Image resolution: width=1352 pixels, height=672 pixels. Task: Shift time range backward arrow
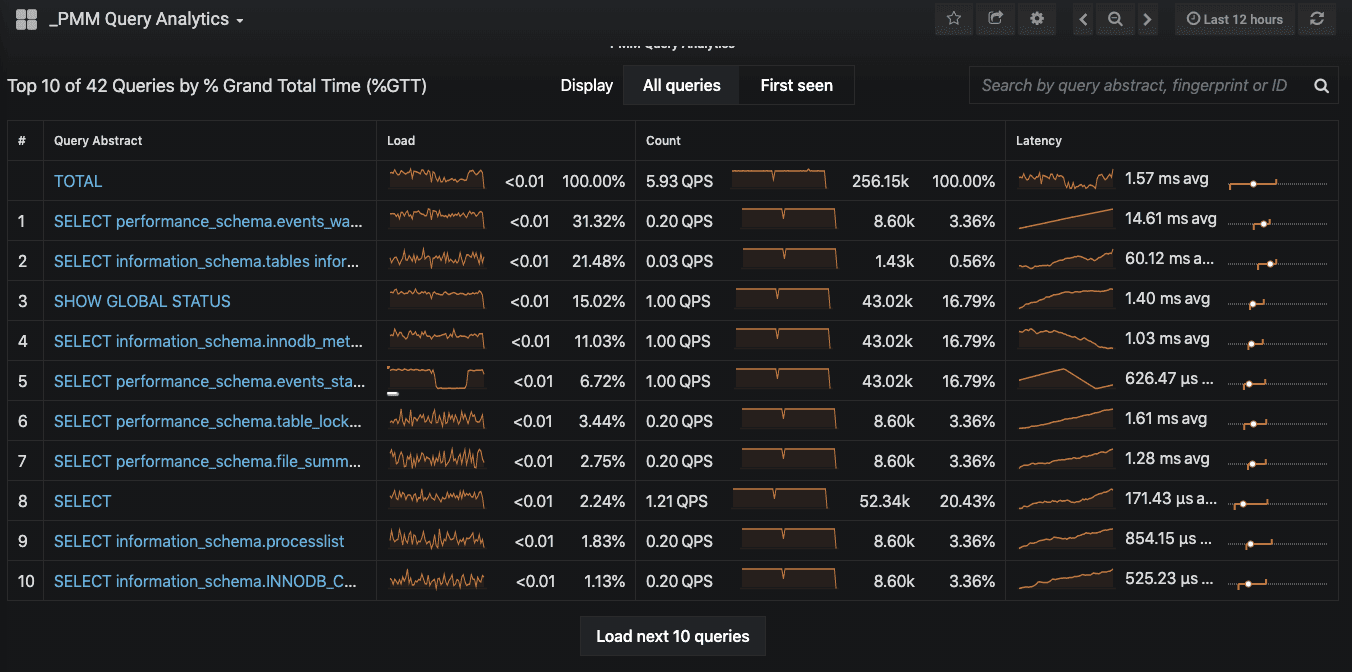tap(1084, 19)
